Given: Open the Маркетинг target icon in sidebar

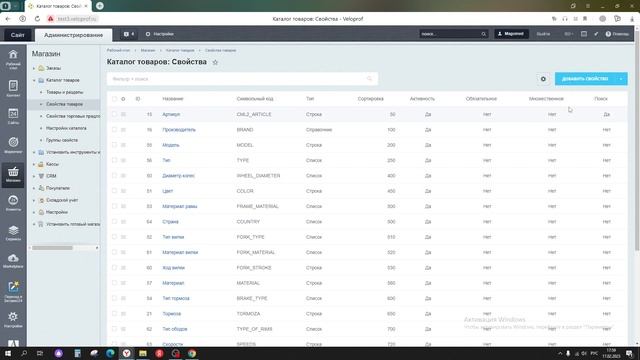Looking at the screenshot, I should pyautogui.click(x=13, y=145).
